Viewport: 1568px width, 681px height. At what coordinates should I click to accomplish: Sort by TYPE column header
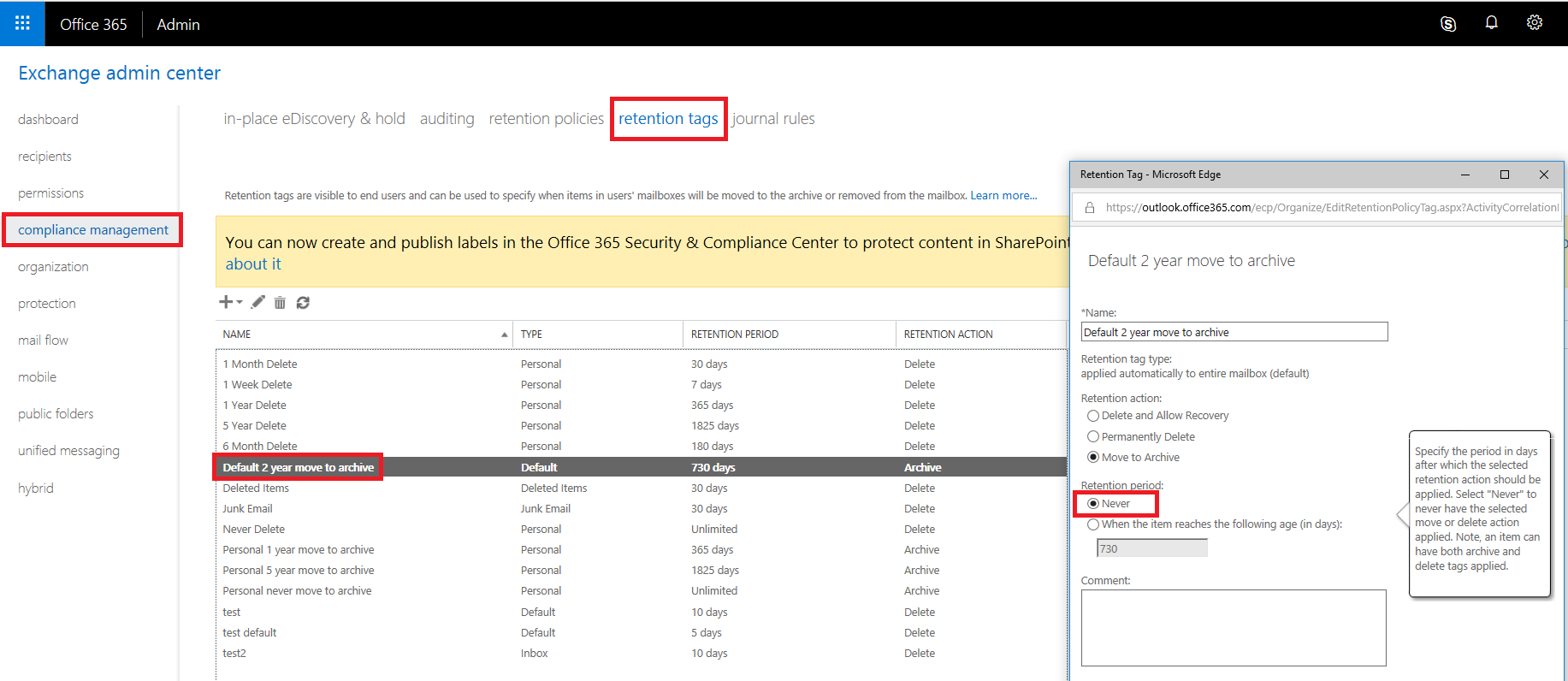tap(598, 335)
